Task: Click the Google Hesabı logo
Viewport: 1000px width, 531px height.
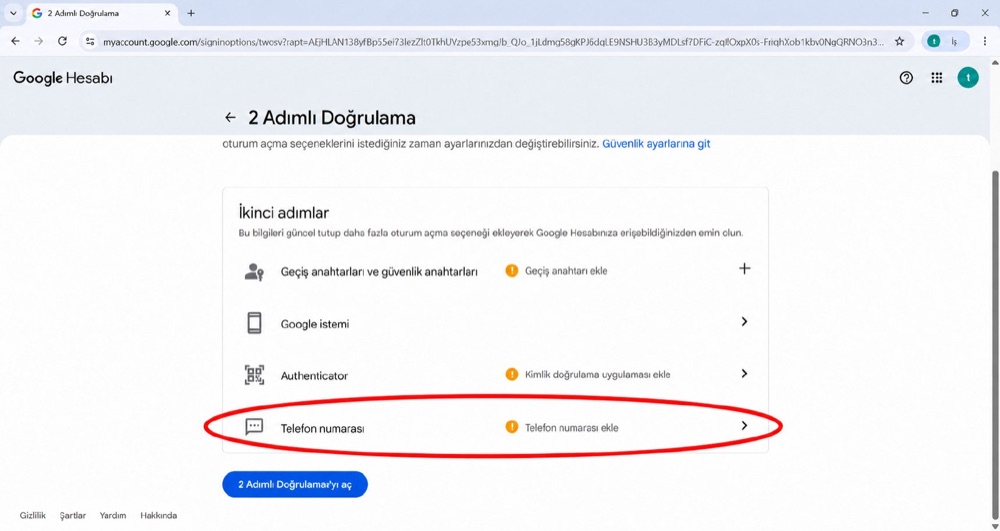Action: tap(62, 78)
